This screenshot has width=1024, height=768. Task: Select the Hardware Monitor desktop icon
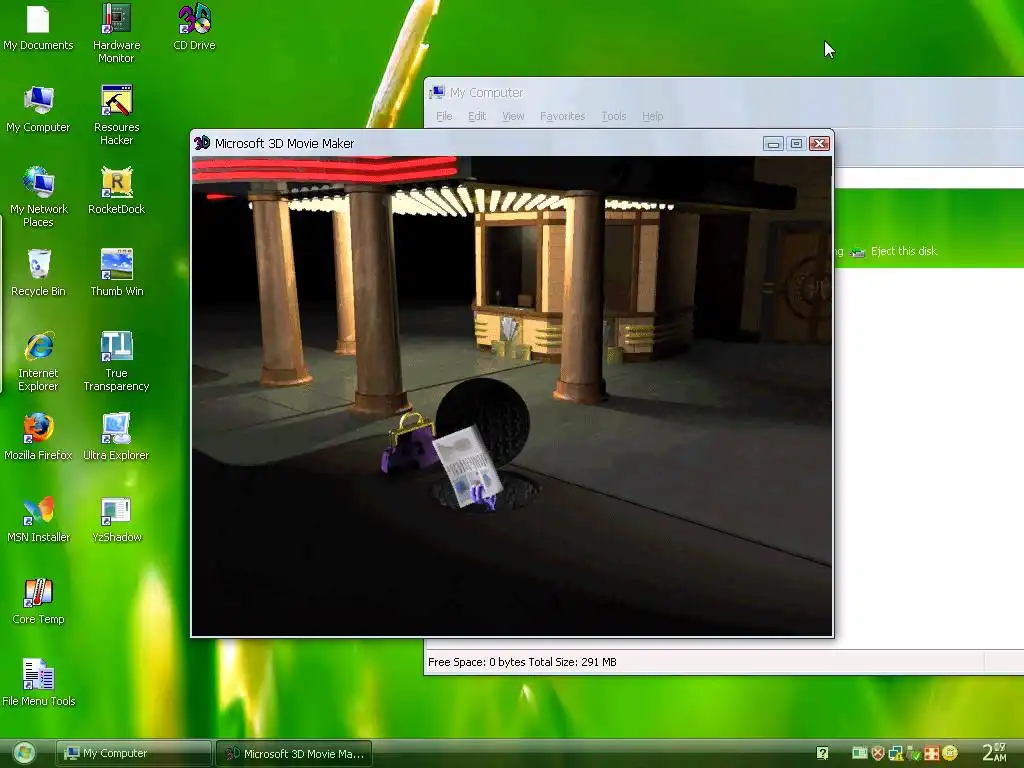pyautogui.click(x=116, y=33)
